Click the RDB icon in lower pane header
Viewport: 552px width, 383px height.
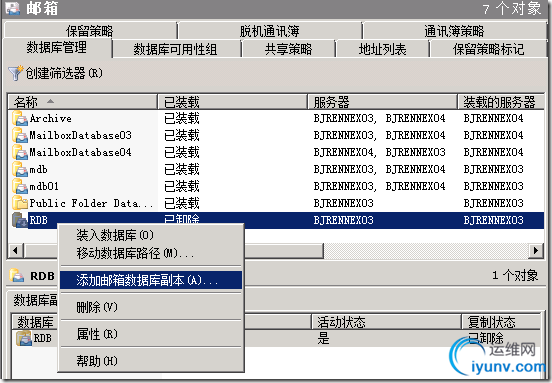point(17,275)
